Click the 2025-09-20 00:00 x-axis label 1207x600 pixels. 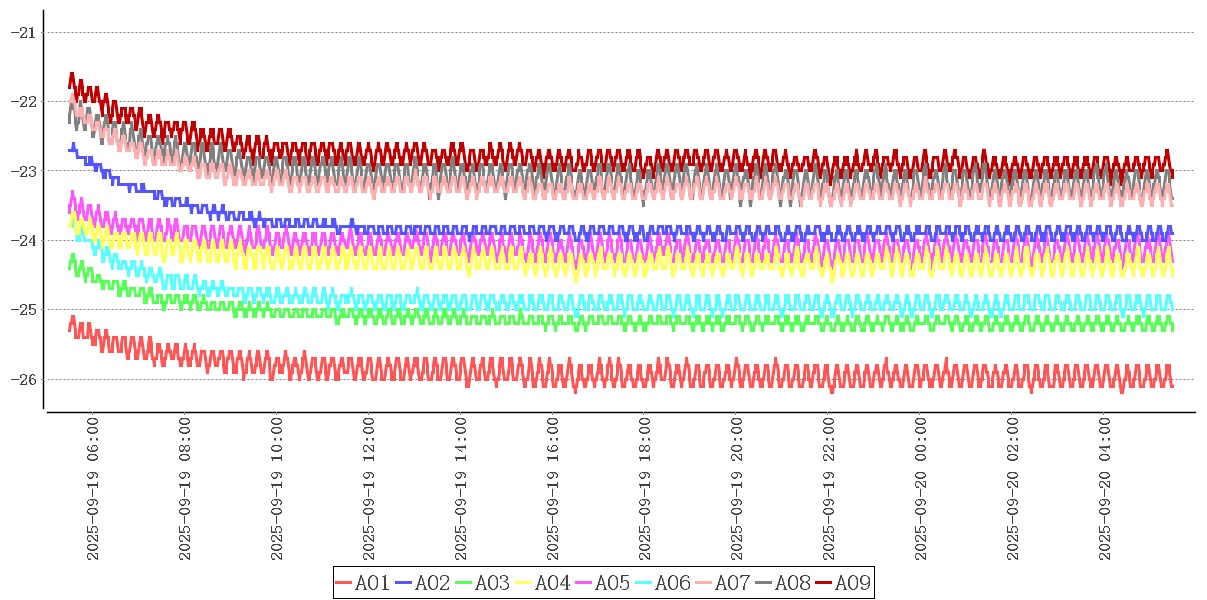tap(921, 489)
